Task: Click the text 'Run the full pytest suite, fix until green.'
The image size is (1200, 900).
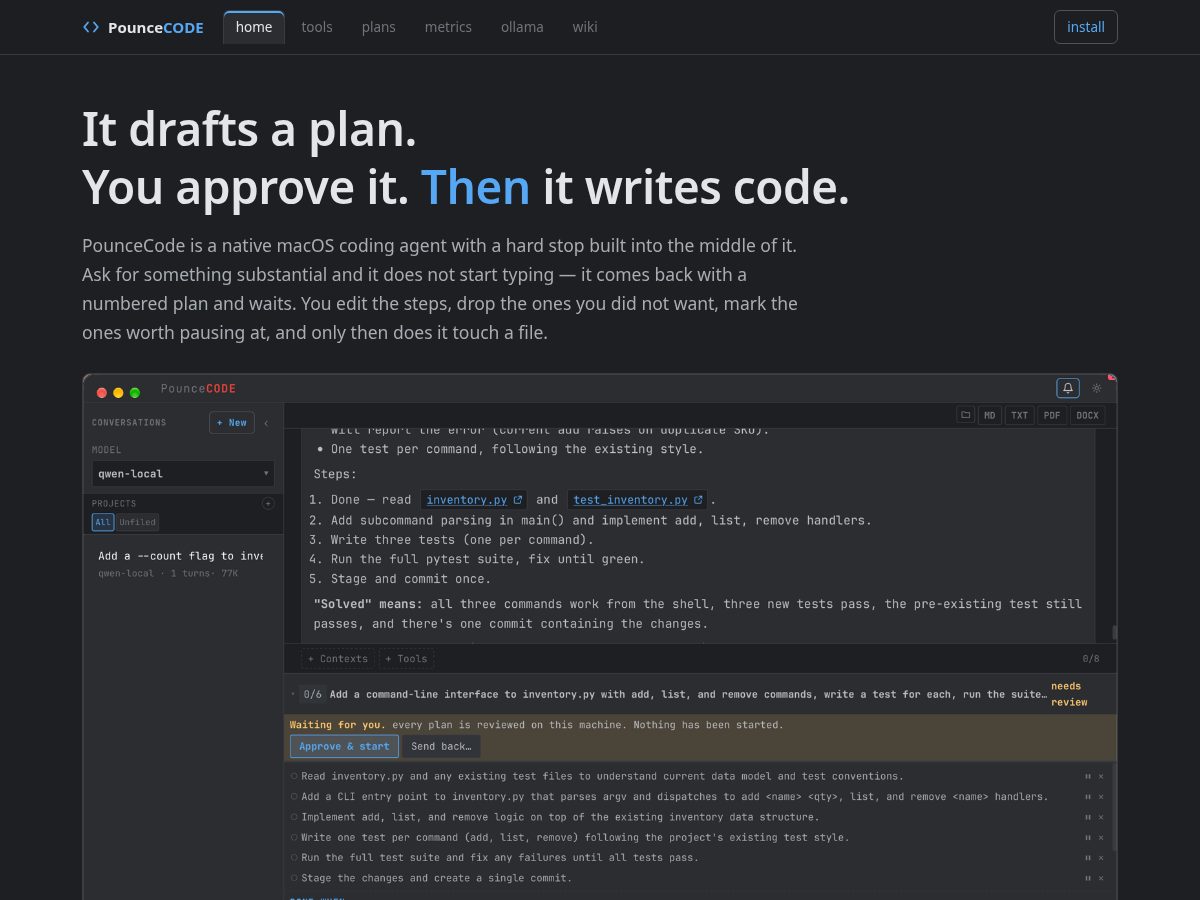Action: (x=488, y=559)
